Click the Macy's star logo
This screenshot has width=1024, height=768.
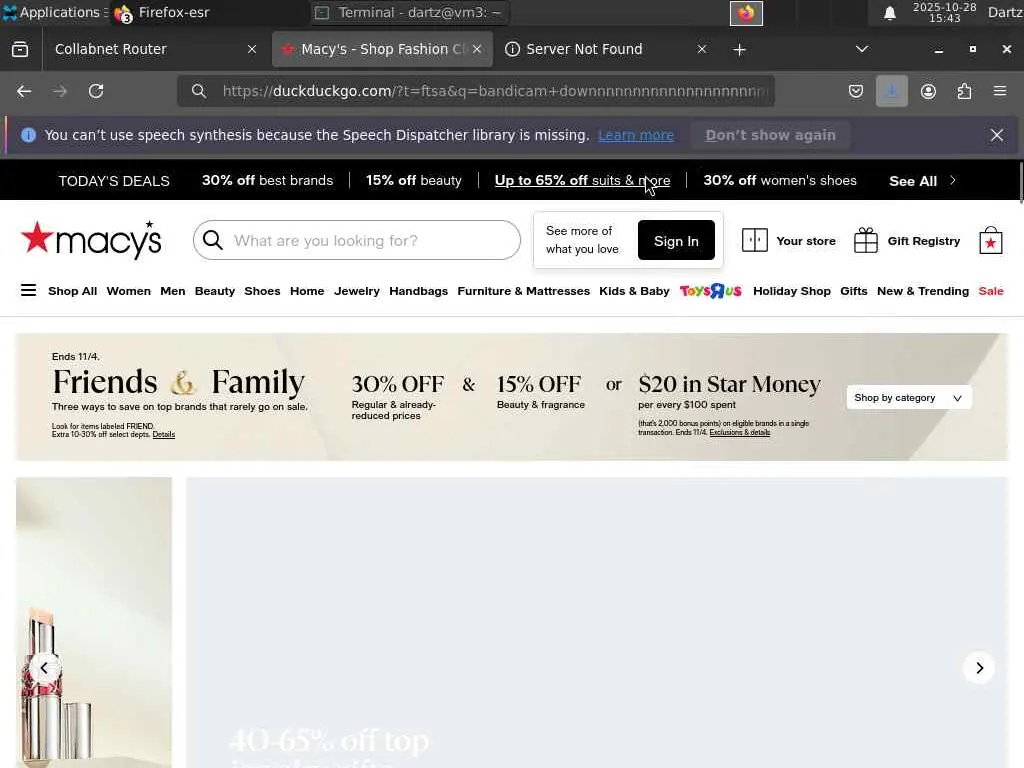click(91, 240)
